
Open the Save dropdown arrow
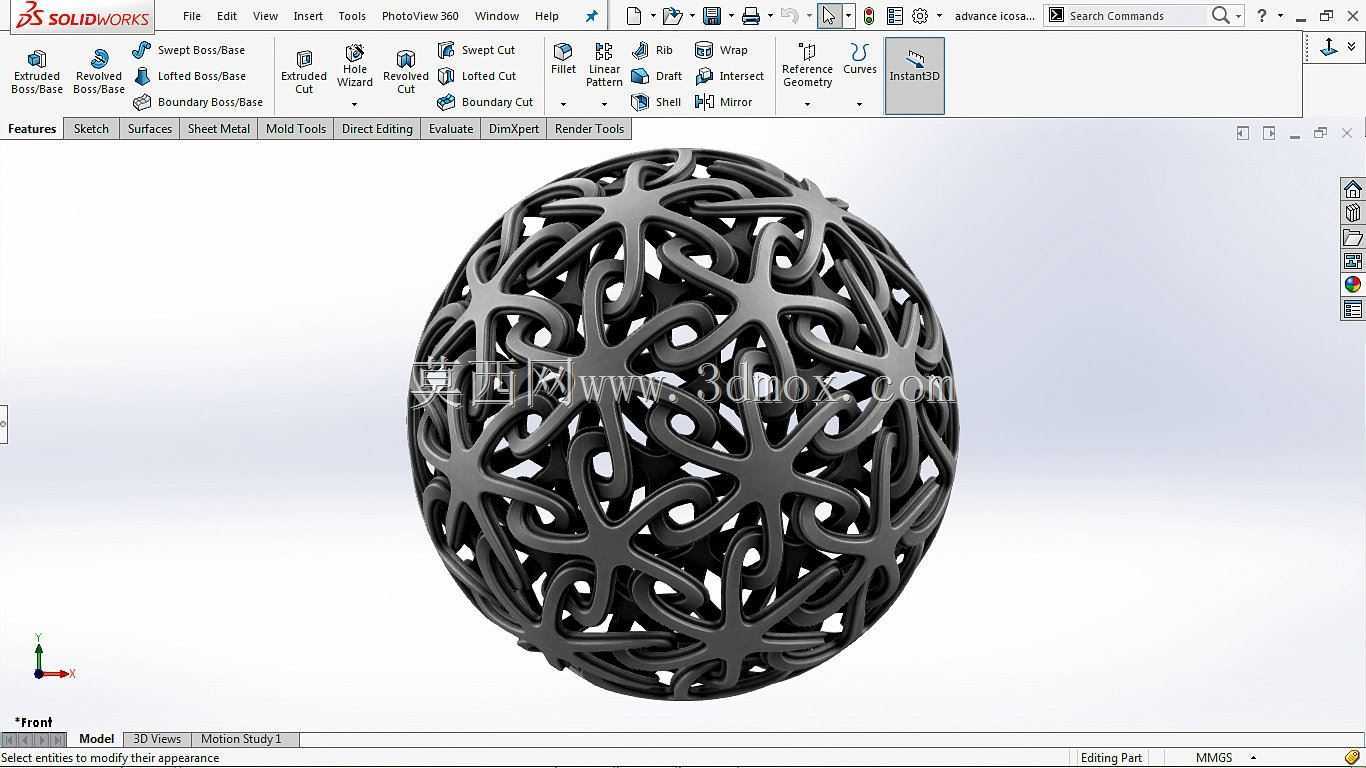(x=731, y=16)
